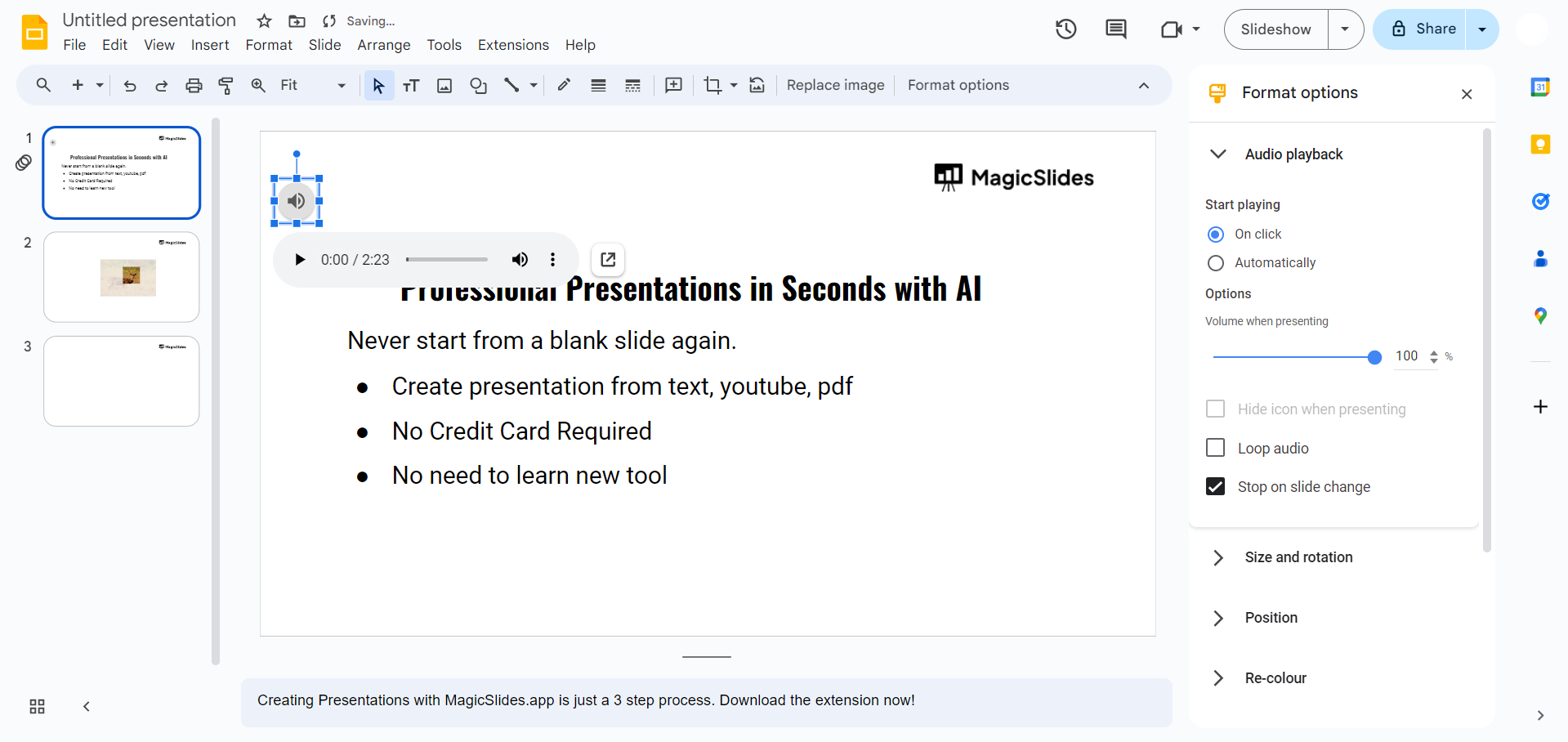Open Google Keep side panel
This screenshot has width=1568, height=742.
(x=1540, y=145)
